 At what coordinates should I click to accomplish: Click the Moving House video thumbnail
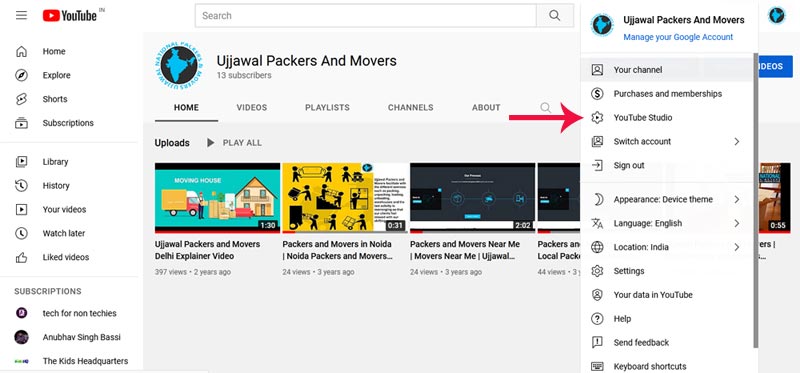click(x=217, y=198)
